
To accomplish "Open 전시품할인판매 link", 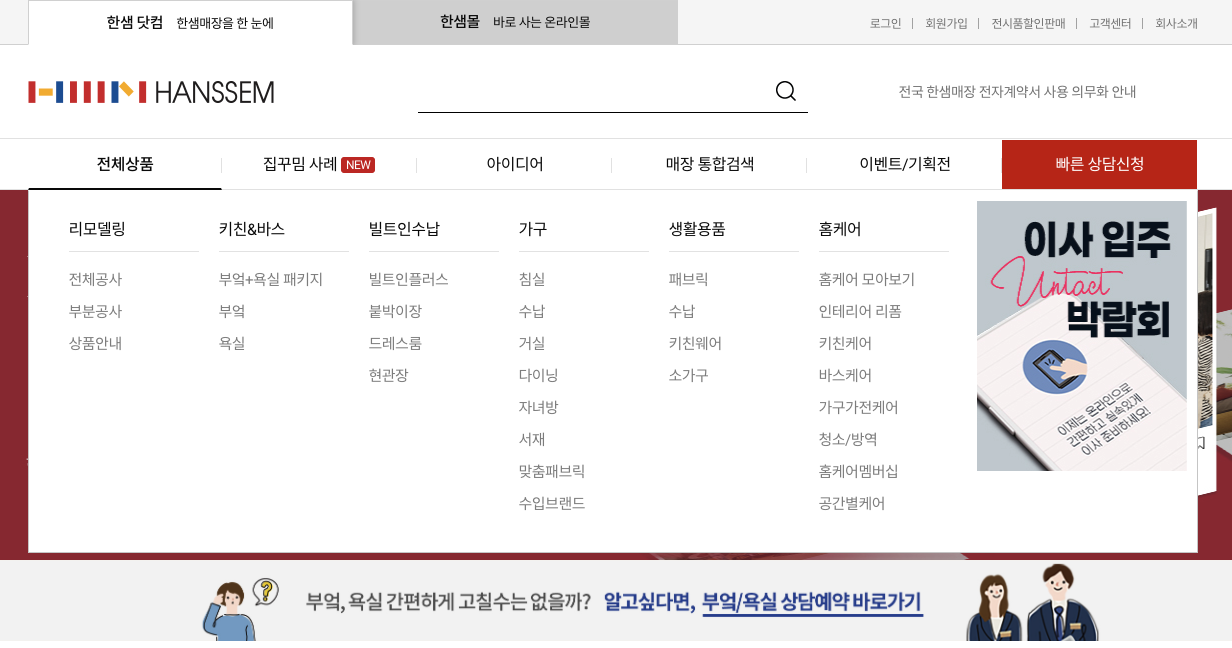I will [1028, 23].
